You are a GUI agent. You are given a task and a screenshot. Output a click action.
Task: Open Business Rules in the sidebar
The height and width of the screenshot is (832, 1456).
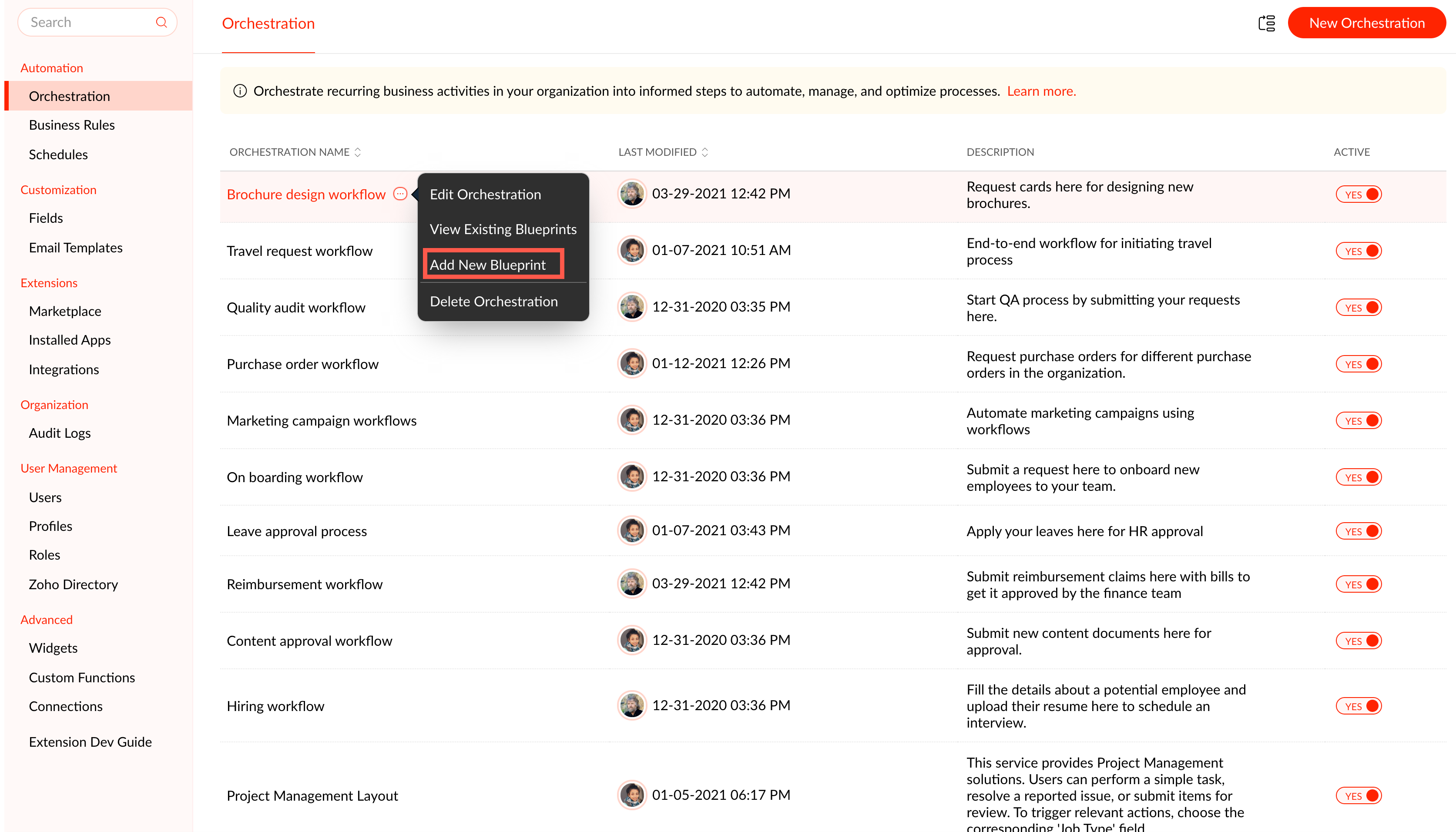point(71,124)
